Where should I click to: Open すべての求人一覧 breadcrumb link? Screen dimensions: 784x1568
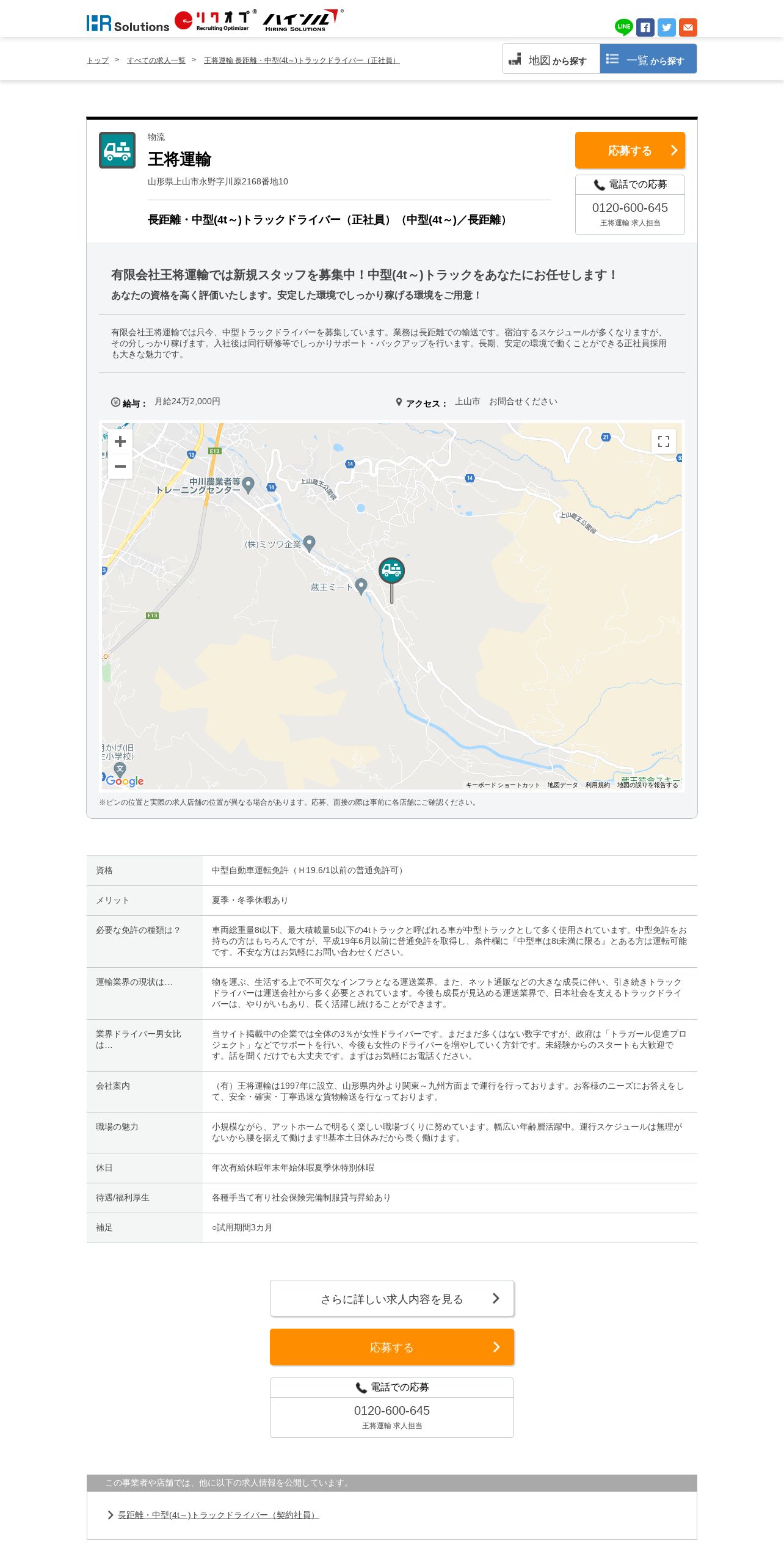point(156,60)
